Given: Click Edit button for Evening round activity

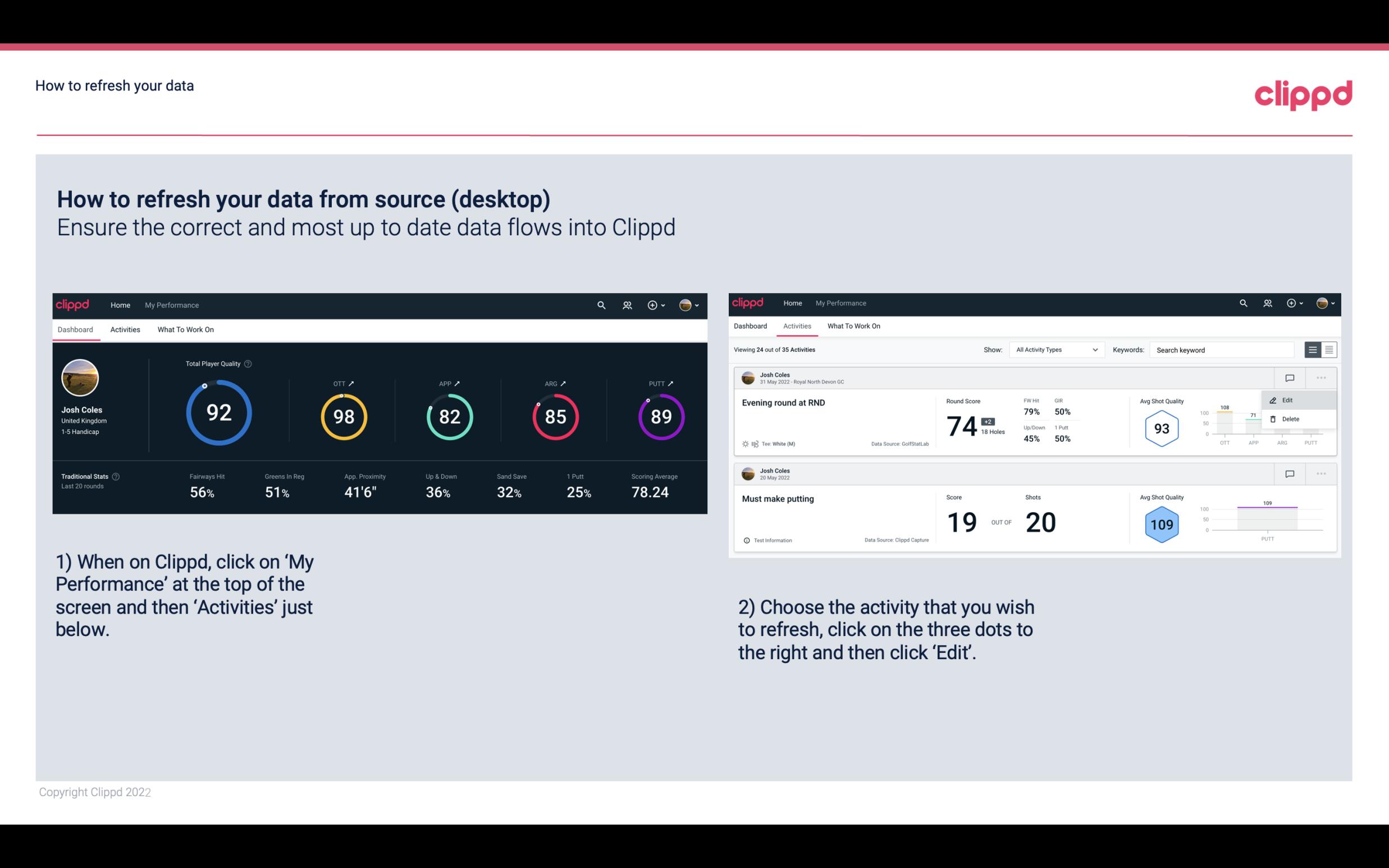Looking at the screenshot, I should pyautogui.click(x=1290, y=400).
